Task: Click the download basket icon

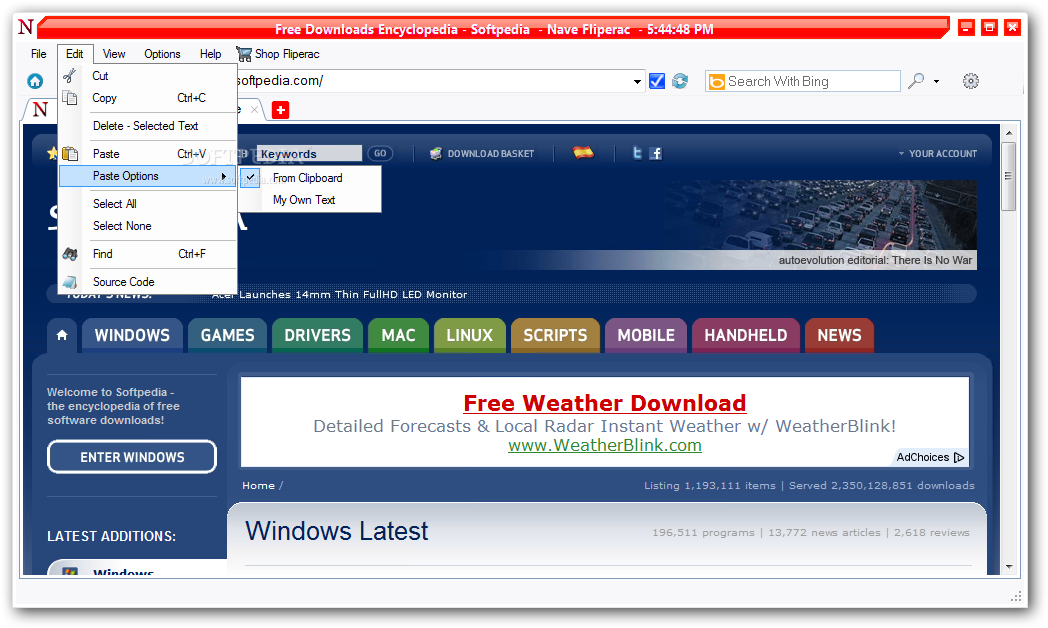Action: 436,154
